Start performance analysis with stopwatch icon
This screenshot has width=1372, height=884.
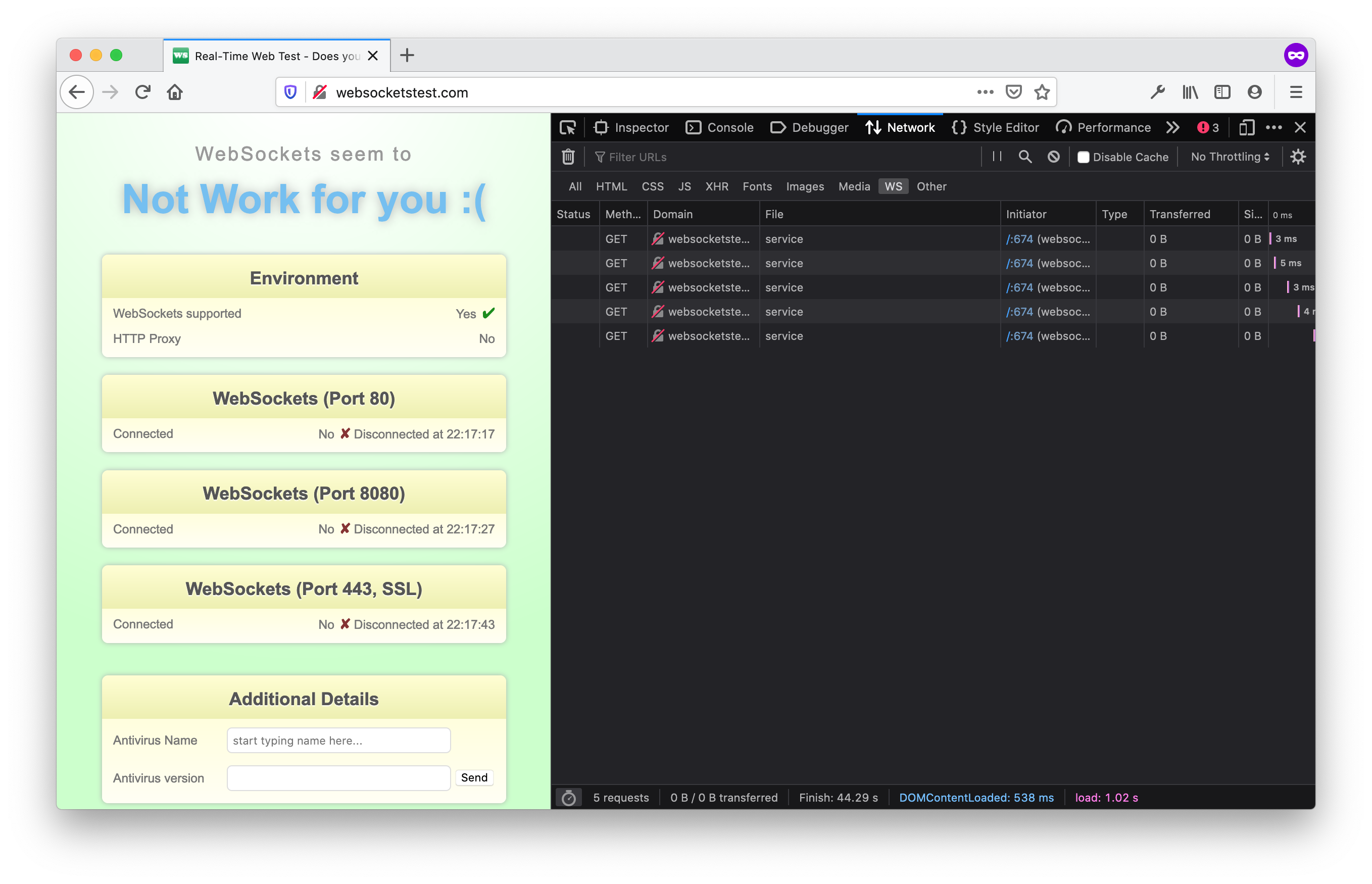point(568,797)
